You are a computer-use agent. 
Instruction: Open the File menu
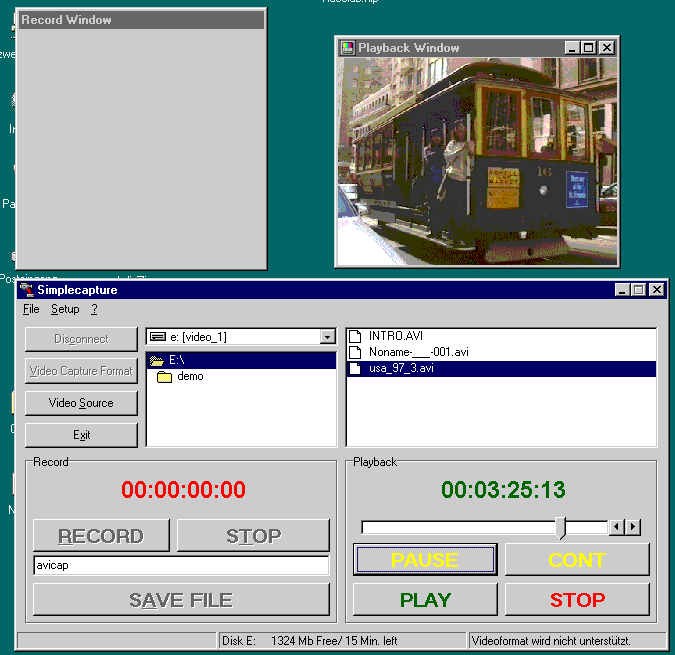31,309
